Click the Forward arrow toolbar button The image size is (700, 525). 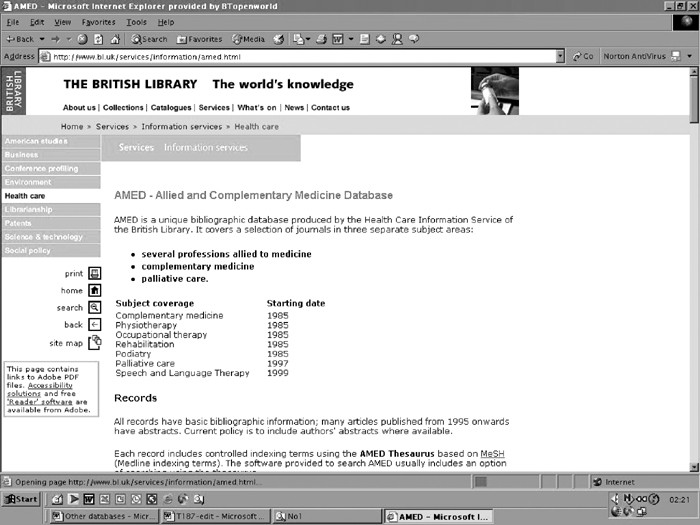(x=55, y=39)
